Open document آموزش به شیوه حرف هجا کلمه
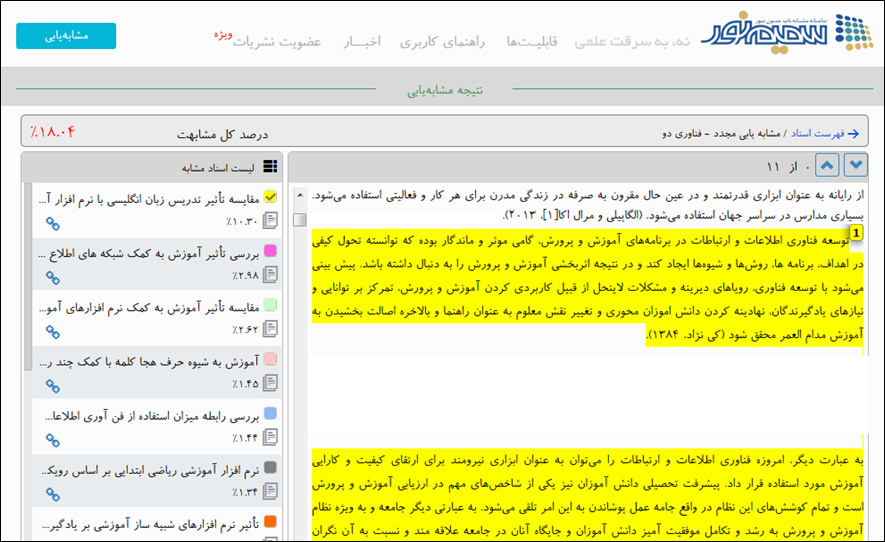The image size is (885, 542). point(149,362)
